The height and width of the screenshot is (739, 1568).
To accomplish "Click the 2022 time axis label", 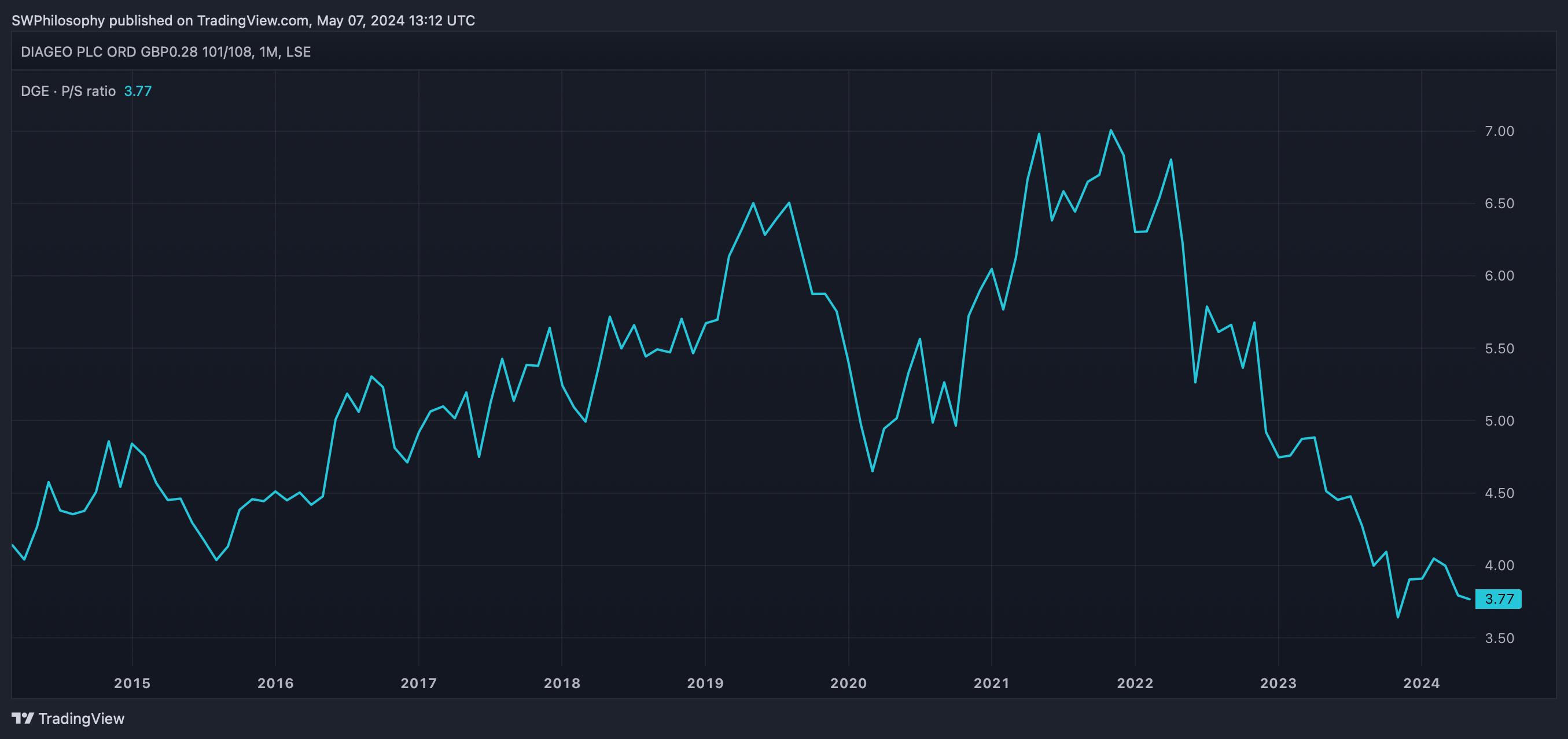I will [1135, 683].
